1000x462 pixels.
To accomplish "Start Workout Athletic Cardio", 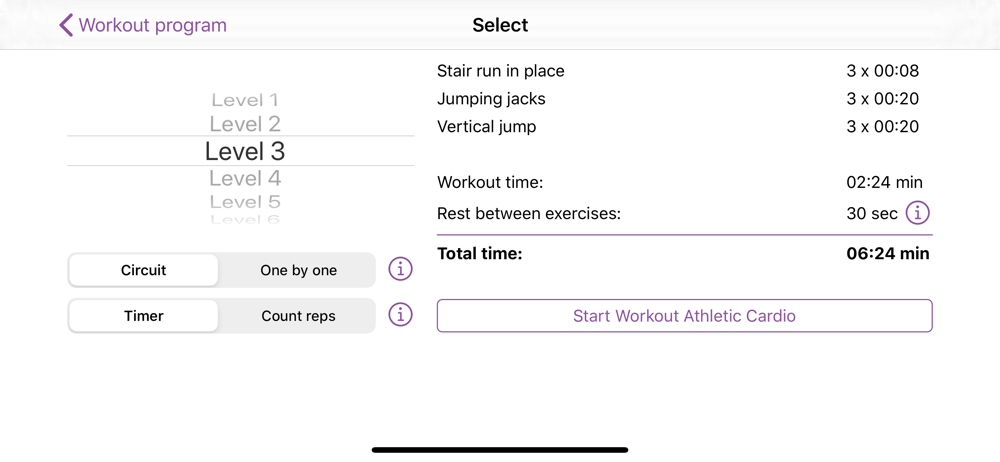I will pyautogui.click(x=684, y=316).
